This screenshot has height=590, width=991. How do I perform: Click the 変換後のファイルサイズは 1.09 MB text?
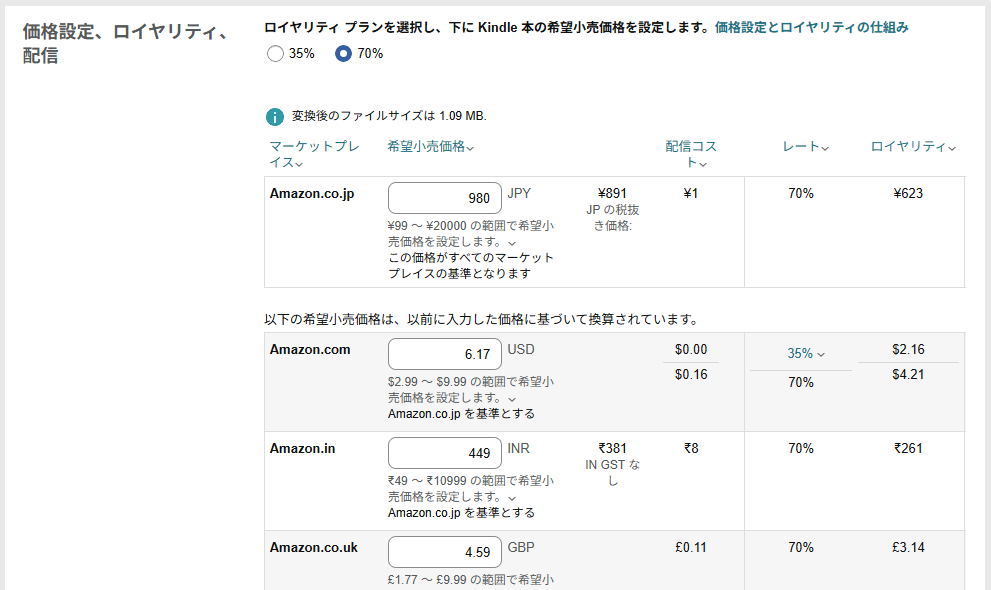(389, 116)
